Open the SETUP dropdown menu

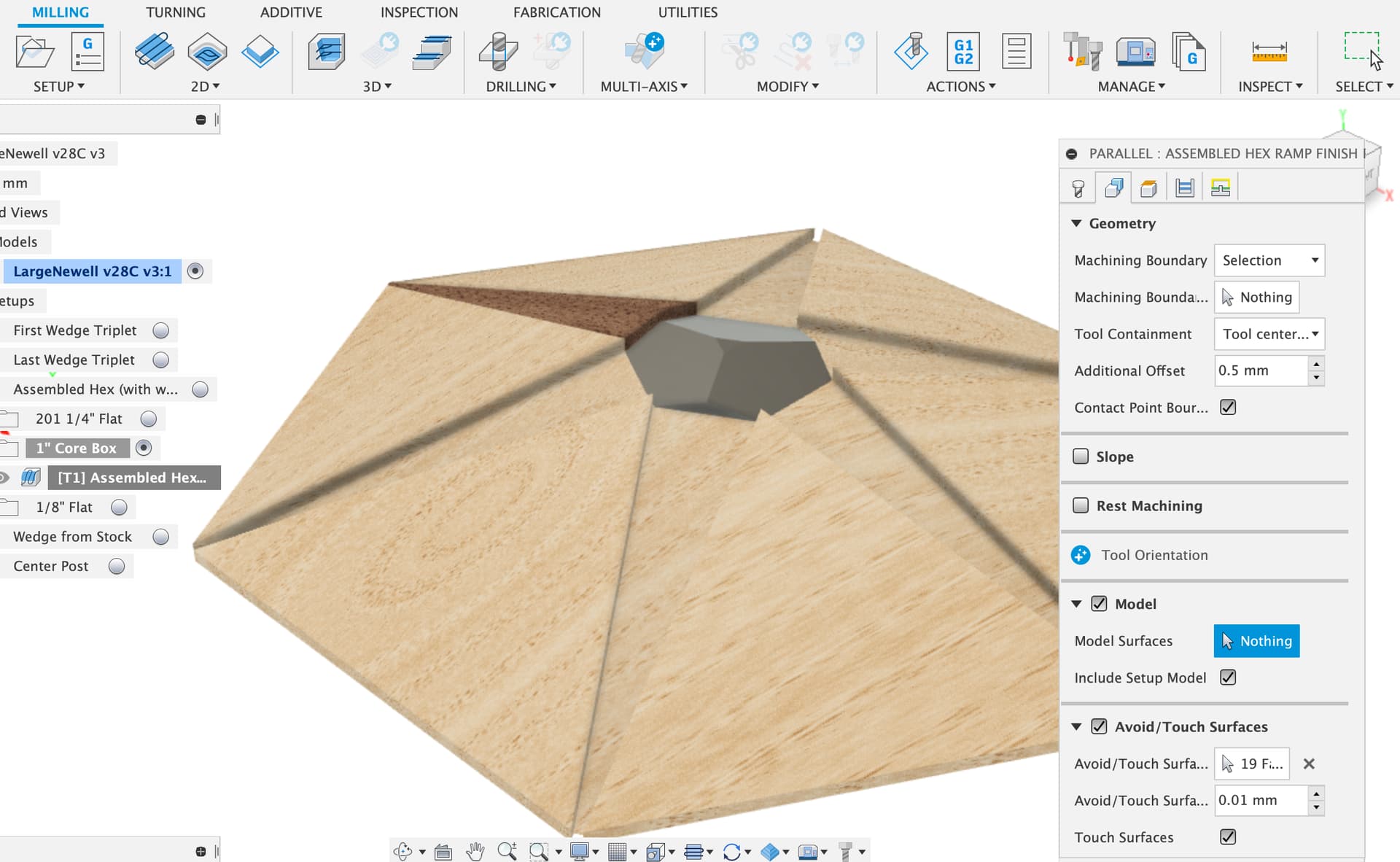tap(59, 86)
